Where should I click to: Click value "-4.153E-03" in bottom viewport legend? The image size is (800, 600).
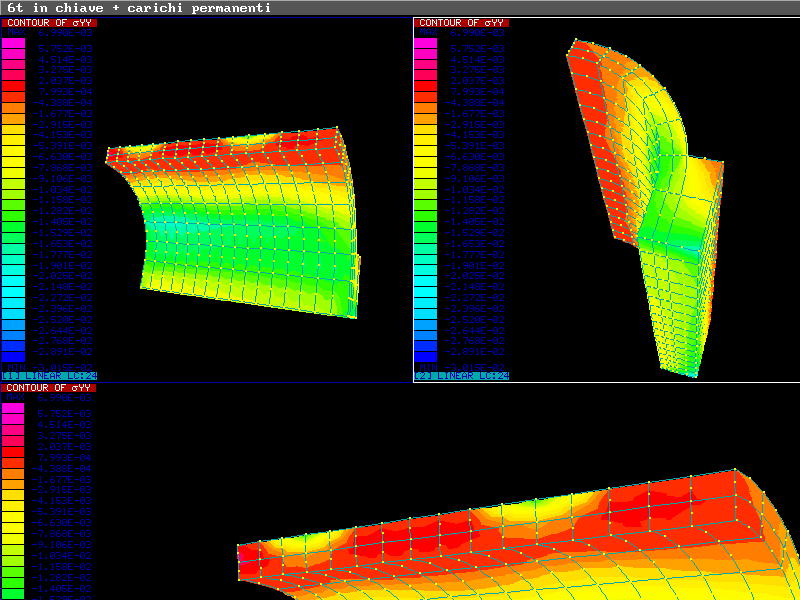[x=62, y=501]
